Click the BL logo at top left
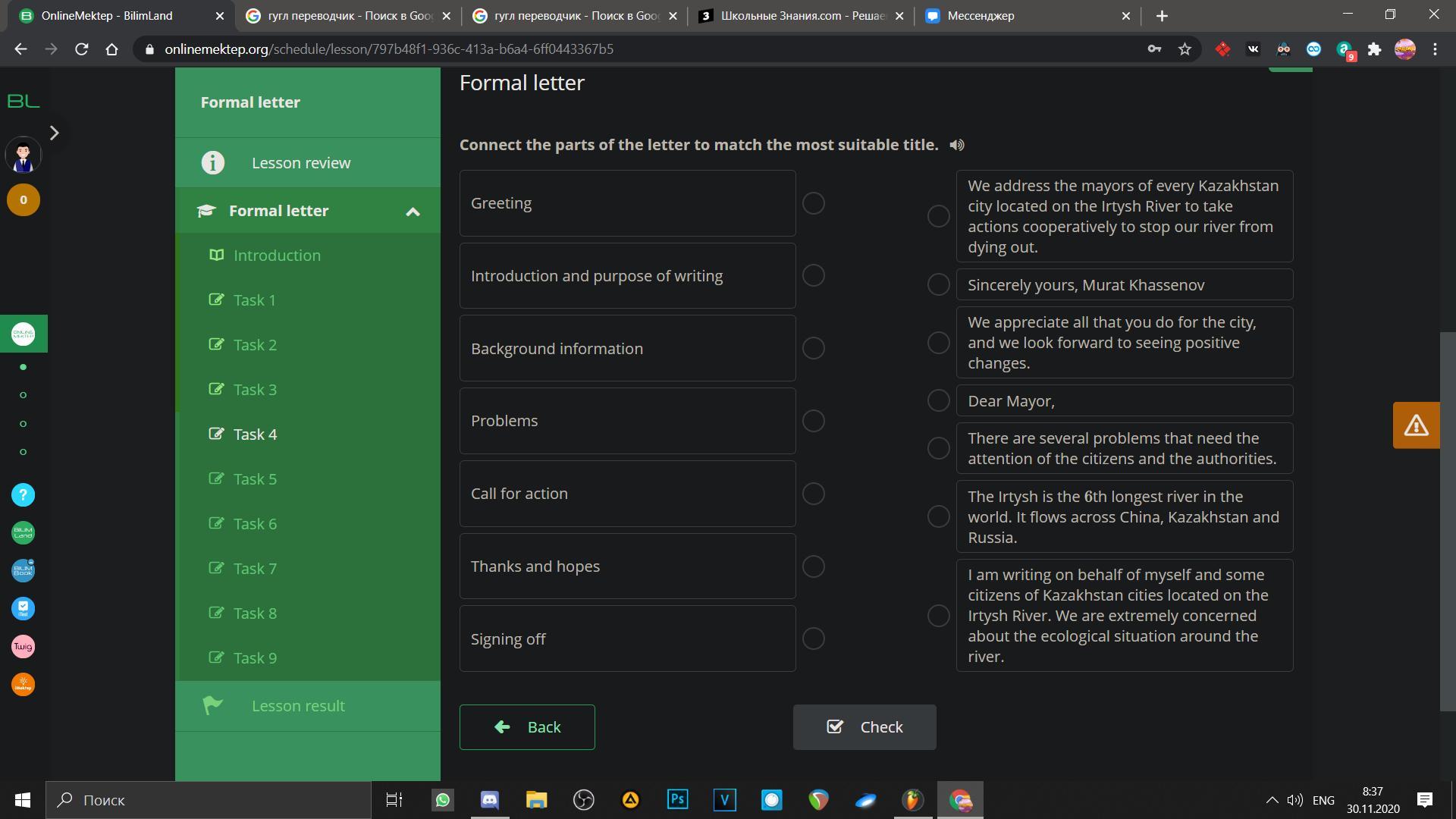The width and height of the screenshot is (1456, 819). click(x=23, y=101)
